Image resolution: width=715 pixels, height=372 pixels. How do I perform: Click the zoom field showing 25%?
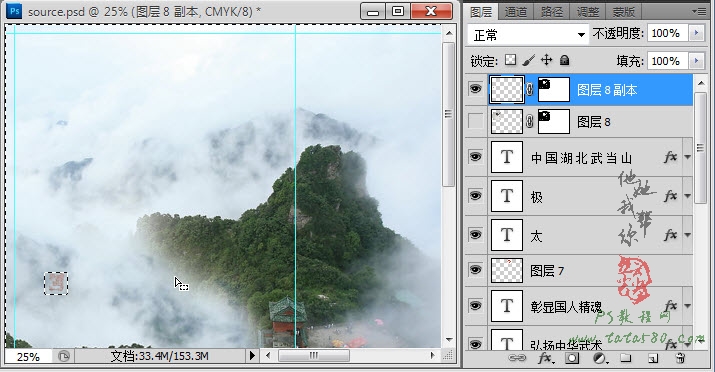[x=28, y=356]
